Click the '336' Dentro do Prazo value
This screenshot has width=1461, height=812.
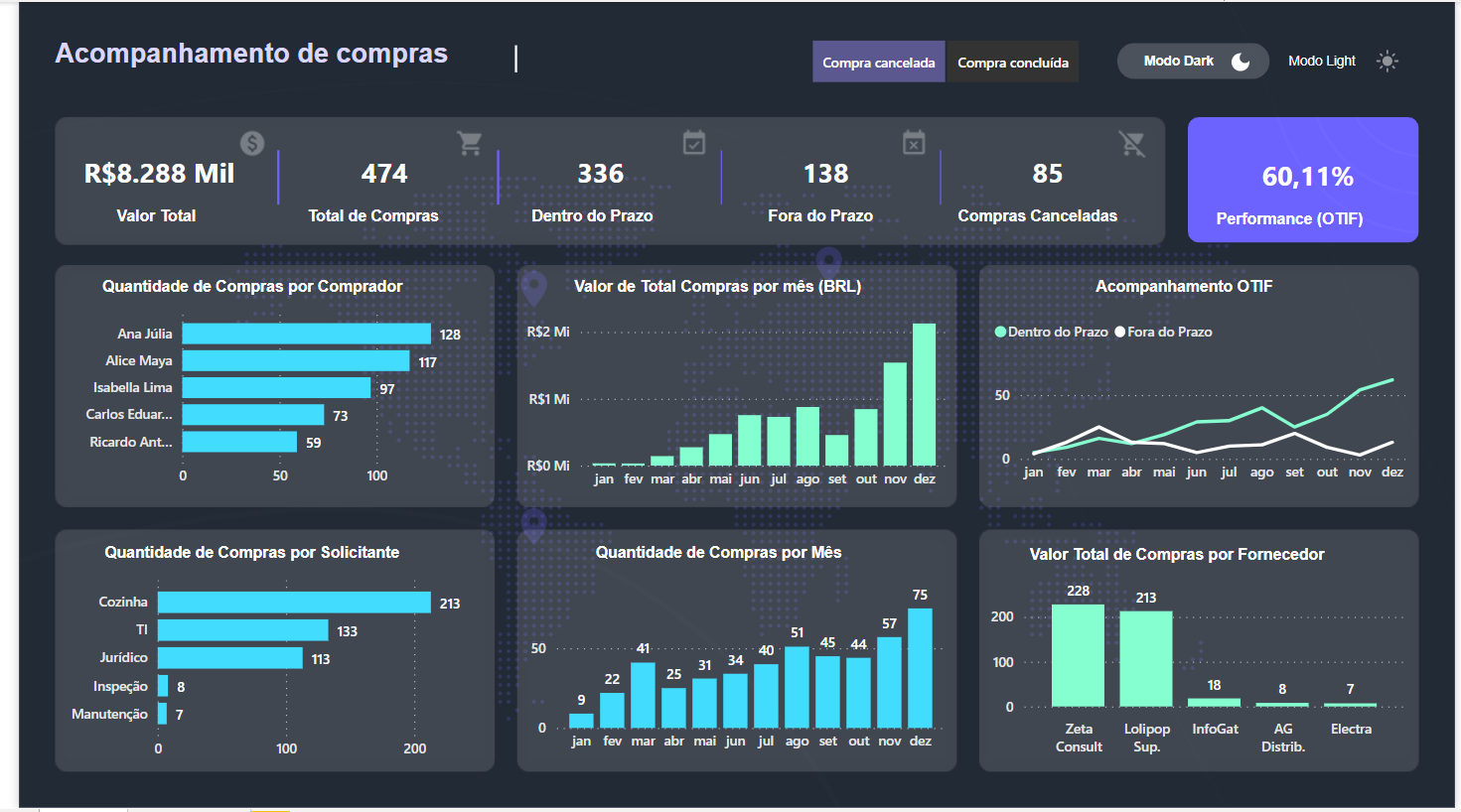(x=601, y=174)
